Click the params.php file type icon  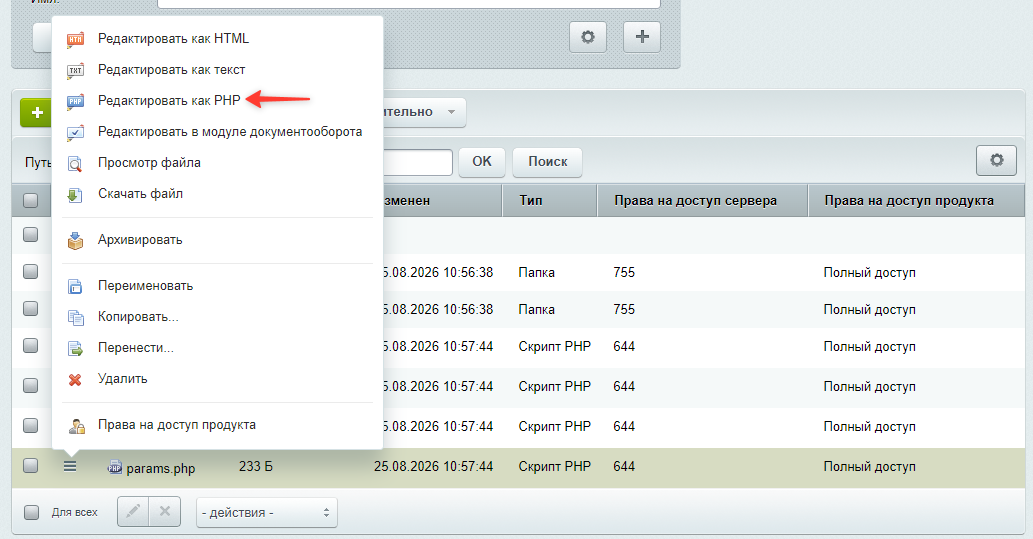(115, 467)
